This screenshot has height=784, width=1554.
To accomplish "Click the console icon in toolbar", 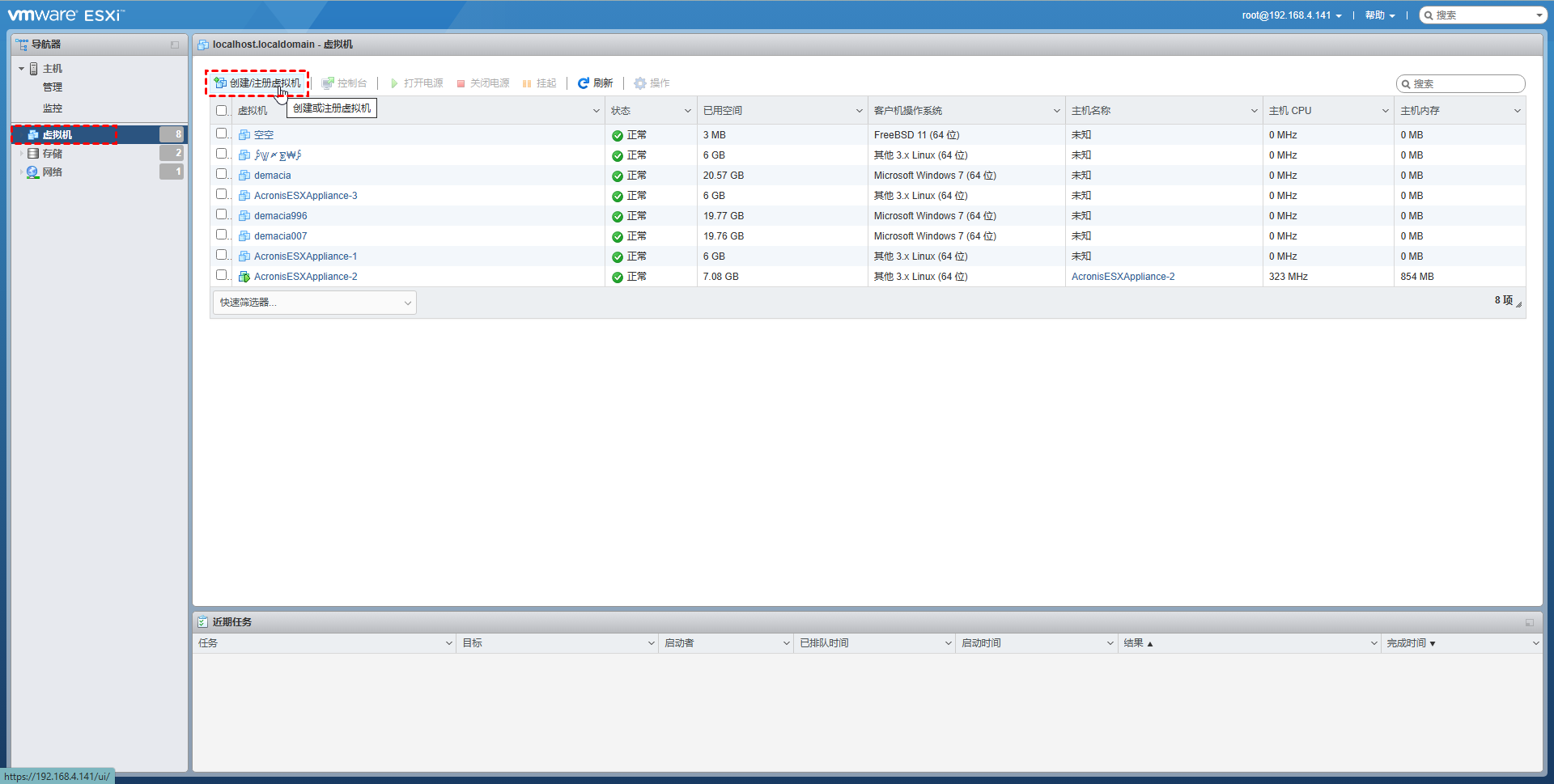I will pyautogui.click(x=328, y=83).
